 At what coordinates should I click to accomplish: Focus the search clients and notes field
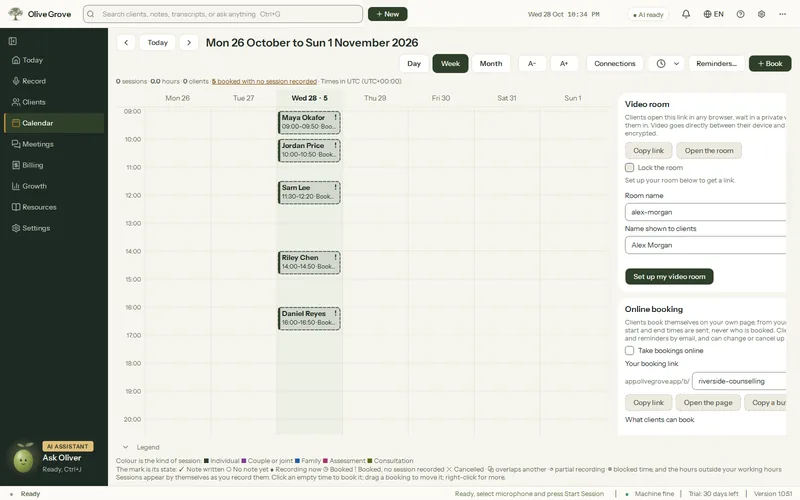click(223, 14)
